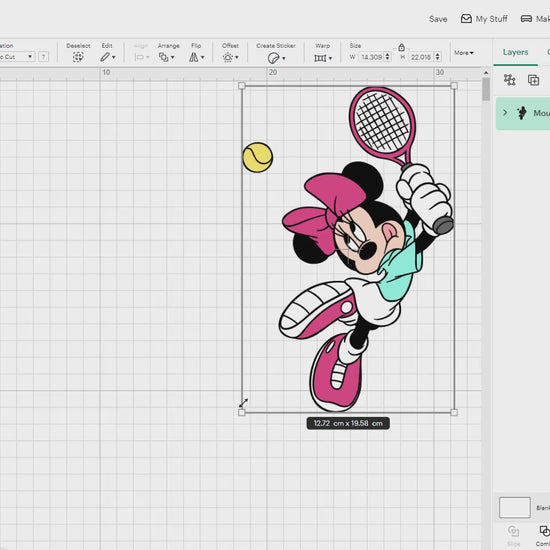Click the bottom-left resize handle
550x550 pixels.
[241, 412]
